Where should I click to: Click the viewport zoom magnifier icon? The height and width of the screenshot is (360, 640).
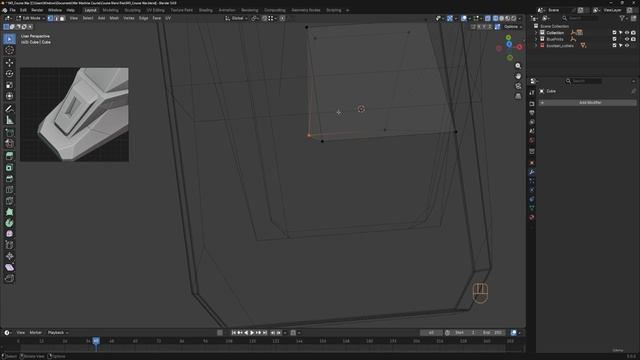click(518, 66)
